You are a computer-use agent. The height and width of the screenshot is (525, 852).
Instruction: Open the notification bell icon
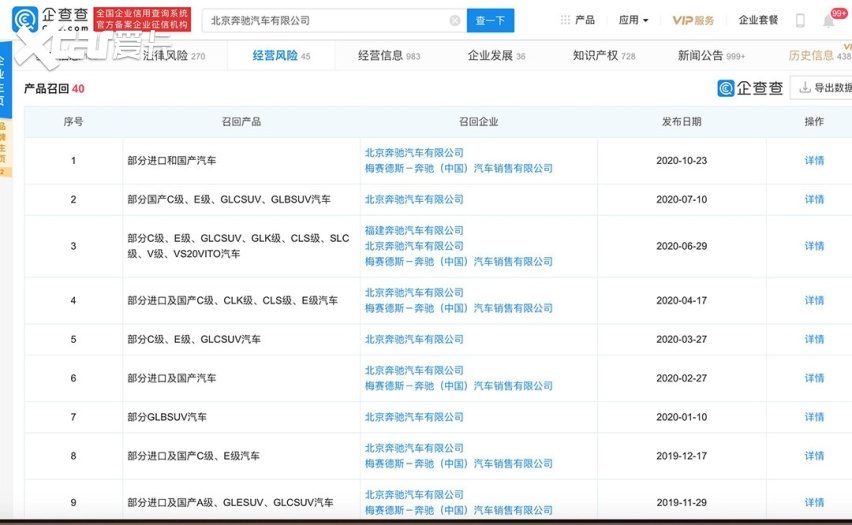pyautogui.click(x=829, y=20)
